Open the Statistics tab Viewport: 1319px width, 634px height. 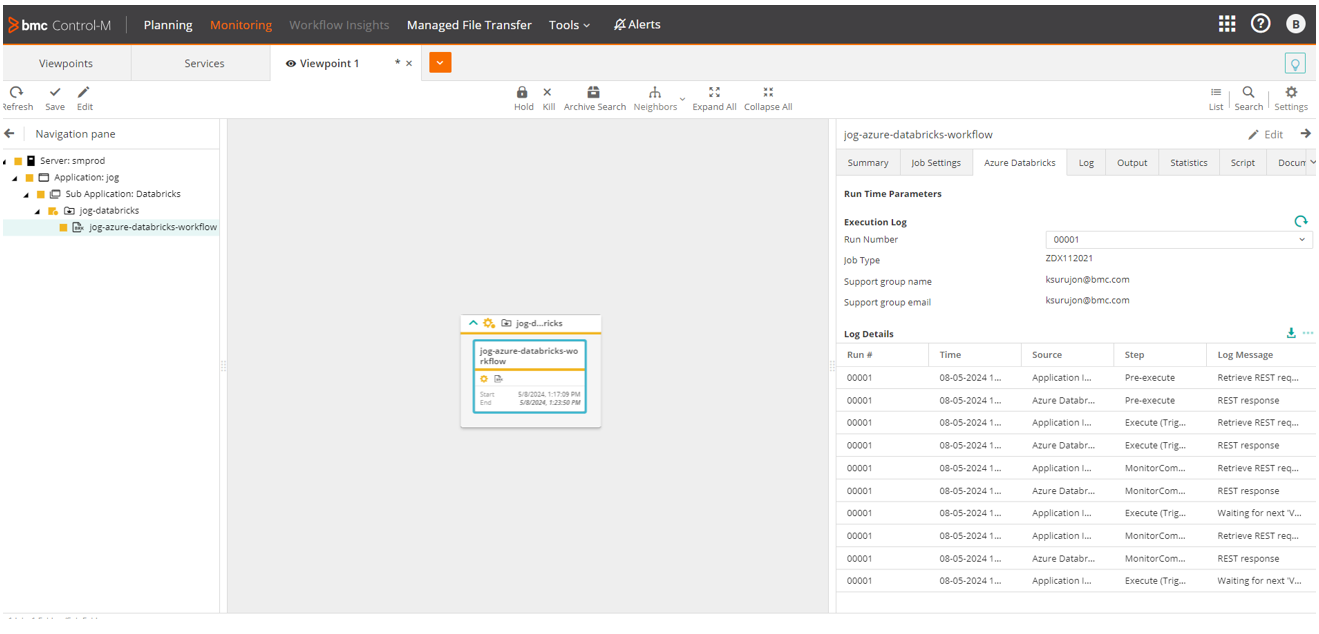pos(1189,163)
